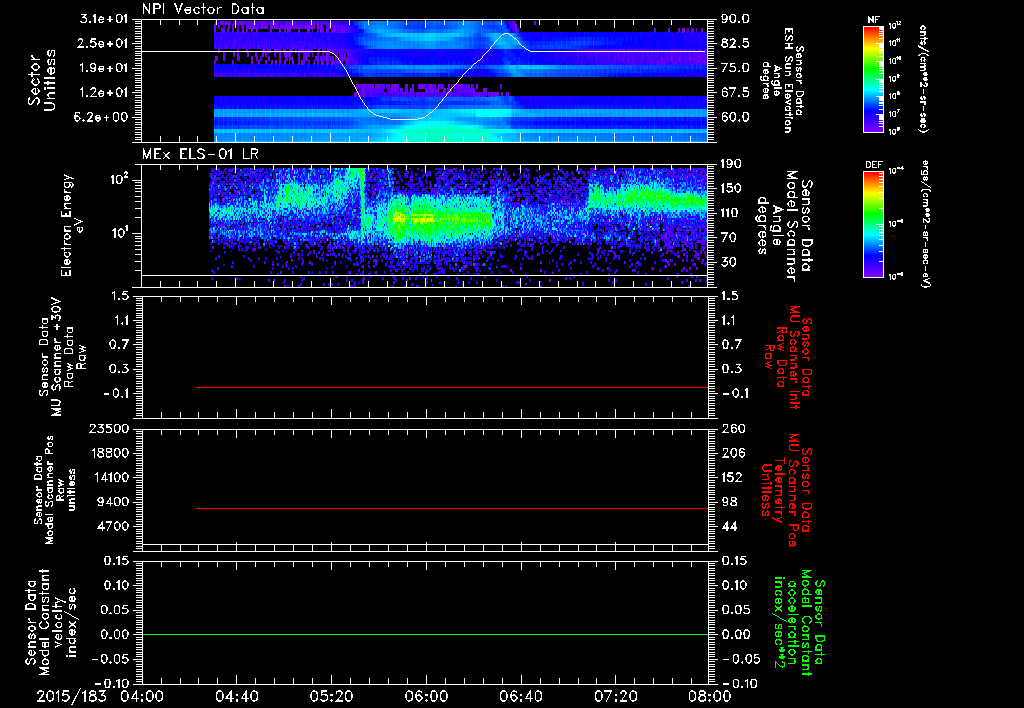Click the 23500 scanner position tick value

point(109,428)
